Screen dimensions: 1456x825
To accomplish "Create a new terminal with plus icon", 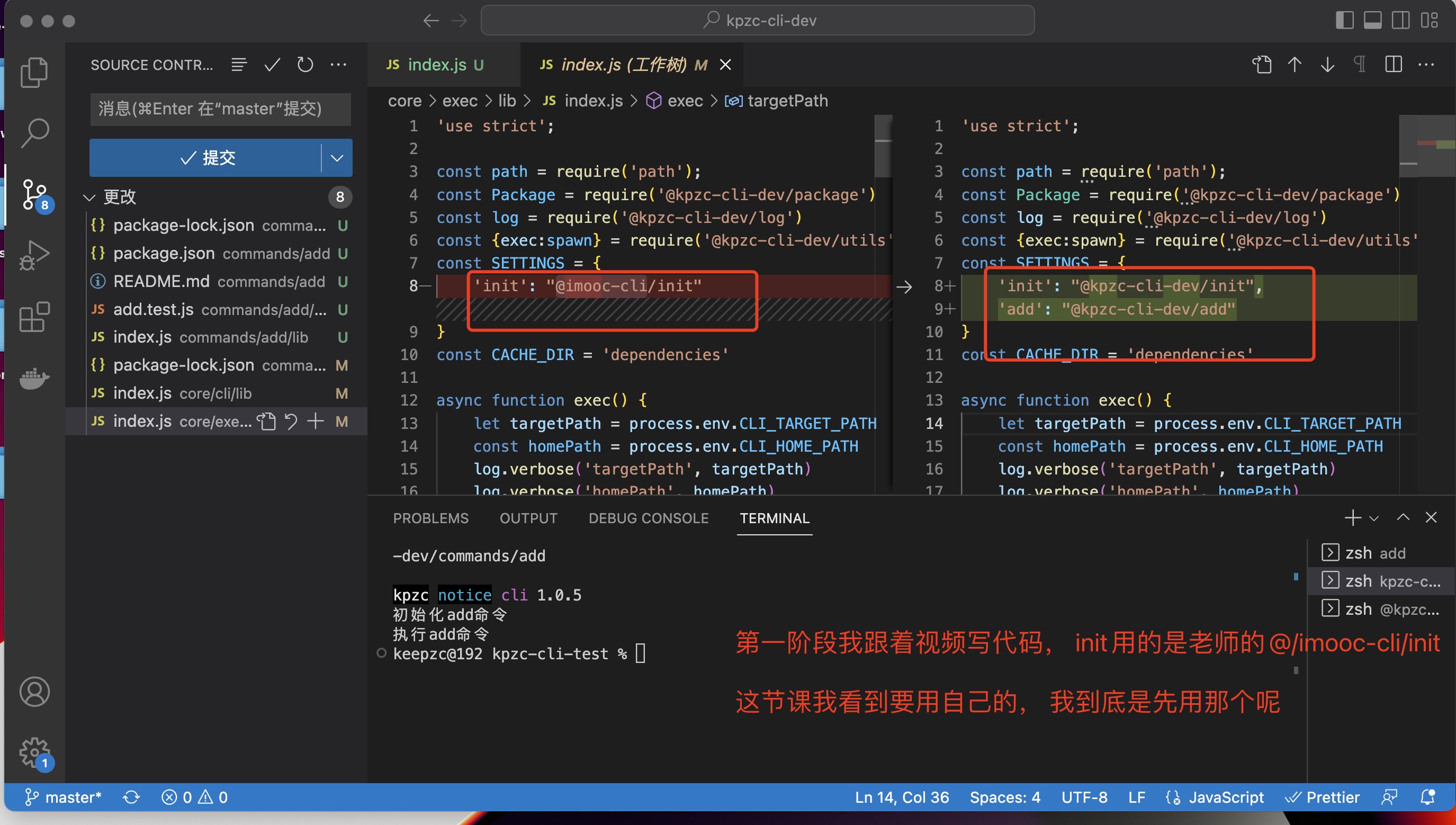I will coord(1353,518).
